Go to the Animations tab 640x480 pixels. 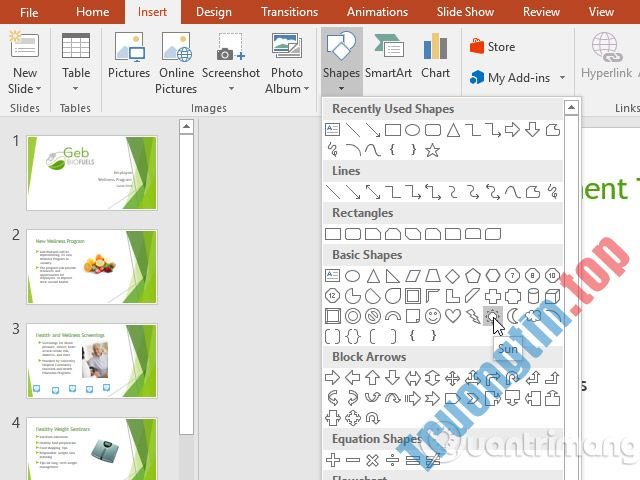click(x=377, y=12)
